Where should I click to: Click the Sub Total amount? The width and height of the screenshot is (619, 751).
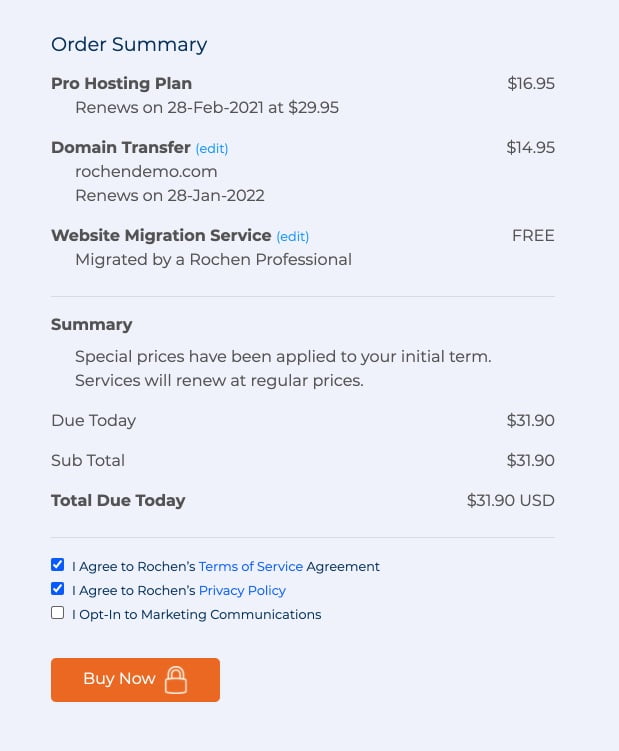(x=530, y=460)
